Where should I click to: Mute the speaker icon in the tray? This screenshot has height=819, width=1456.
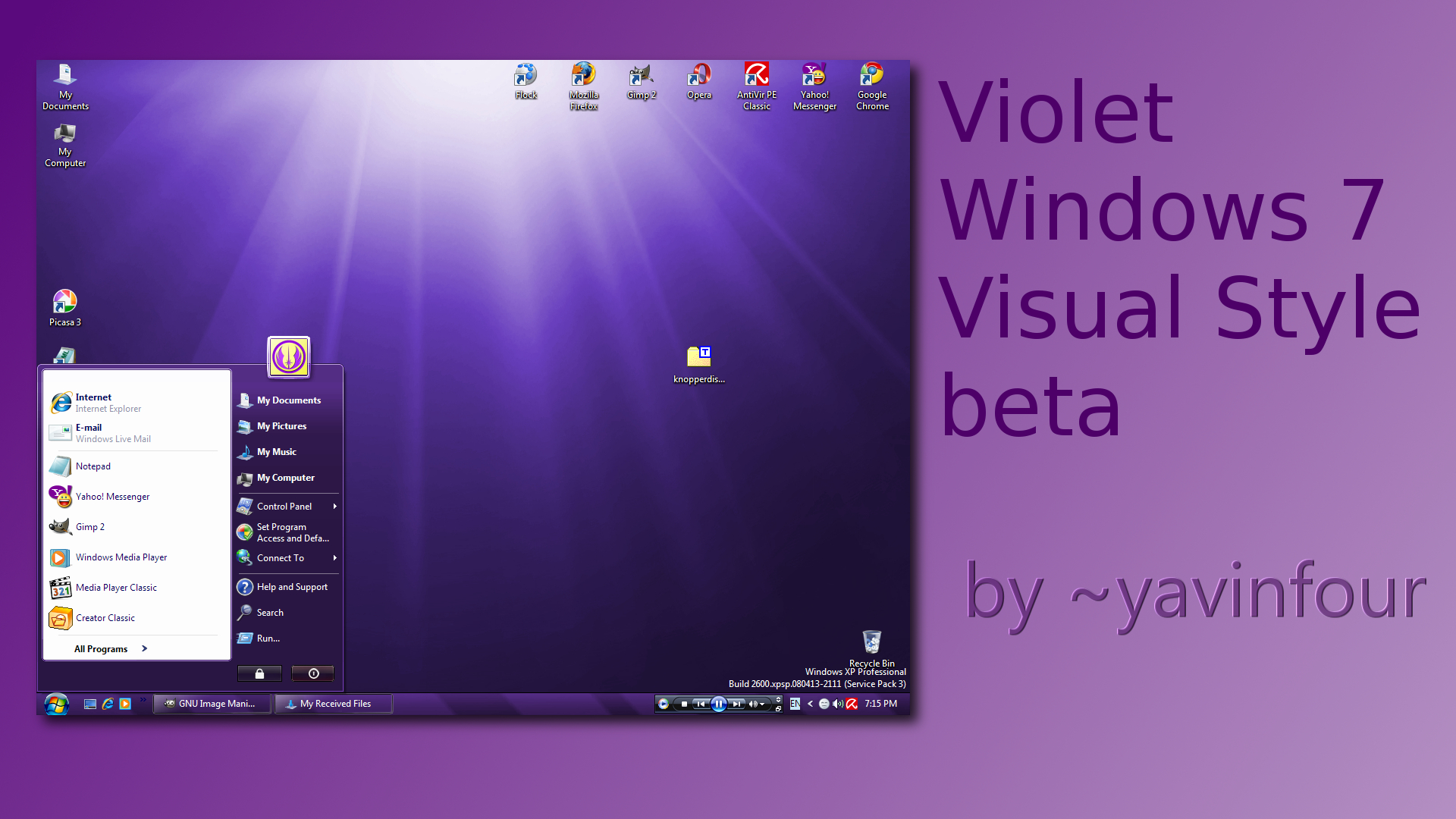[x=837, y=704]
